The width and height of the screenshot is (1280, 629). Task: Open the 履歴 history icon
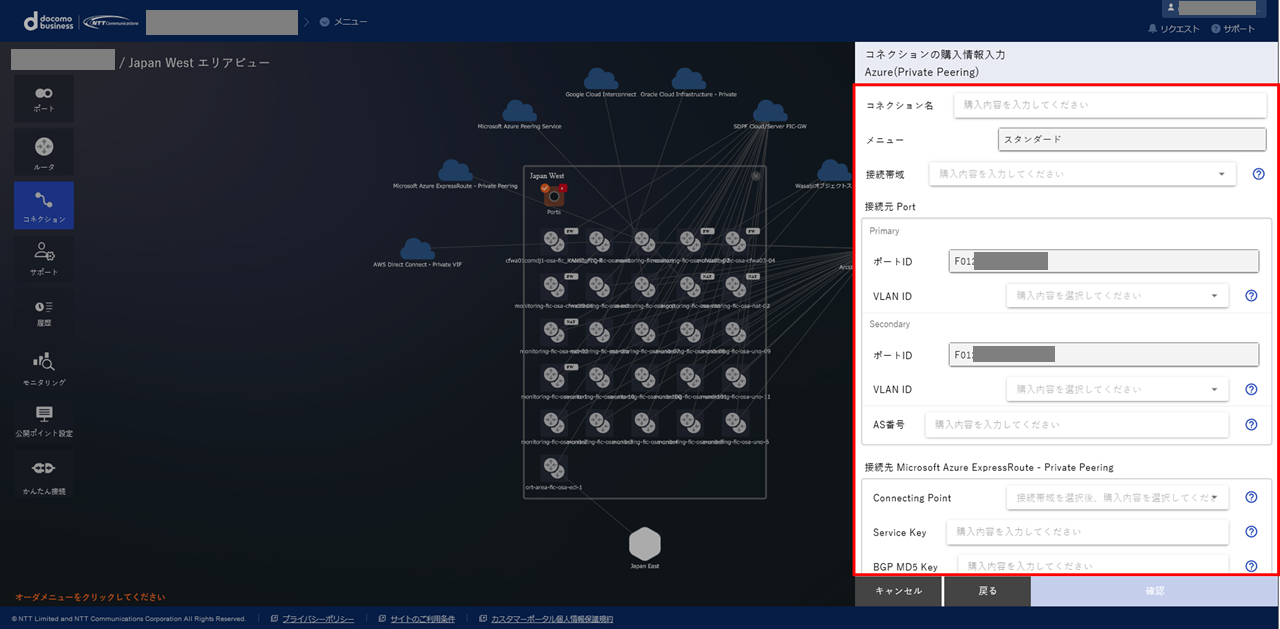(x=44, y=311)
